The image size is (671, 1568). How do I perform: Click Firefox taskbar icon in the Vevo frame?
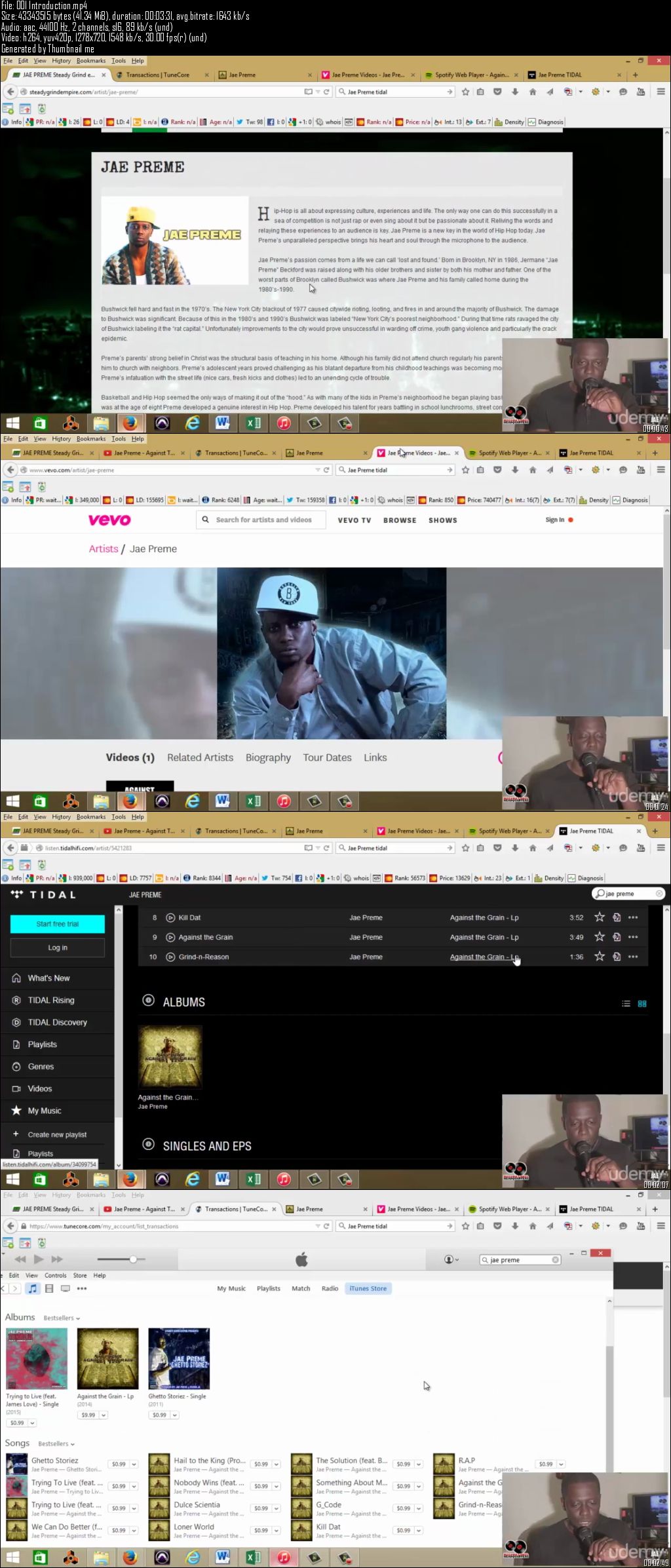130,801
